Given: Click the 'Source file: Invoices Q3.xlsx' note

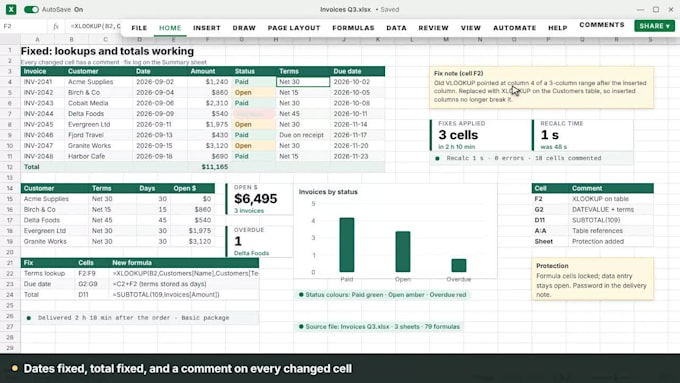Looking at the screenshot, I should (379, 327).
